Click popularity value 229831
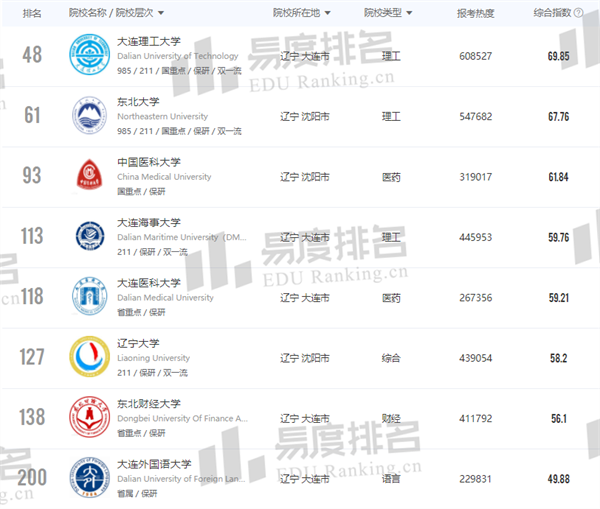 pyautogui.click(x=475, y=479)
